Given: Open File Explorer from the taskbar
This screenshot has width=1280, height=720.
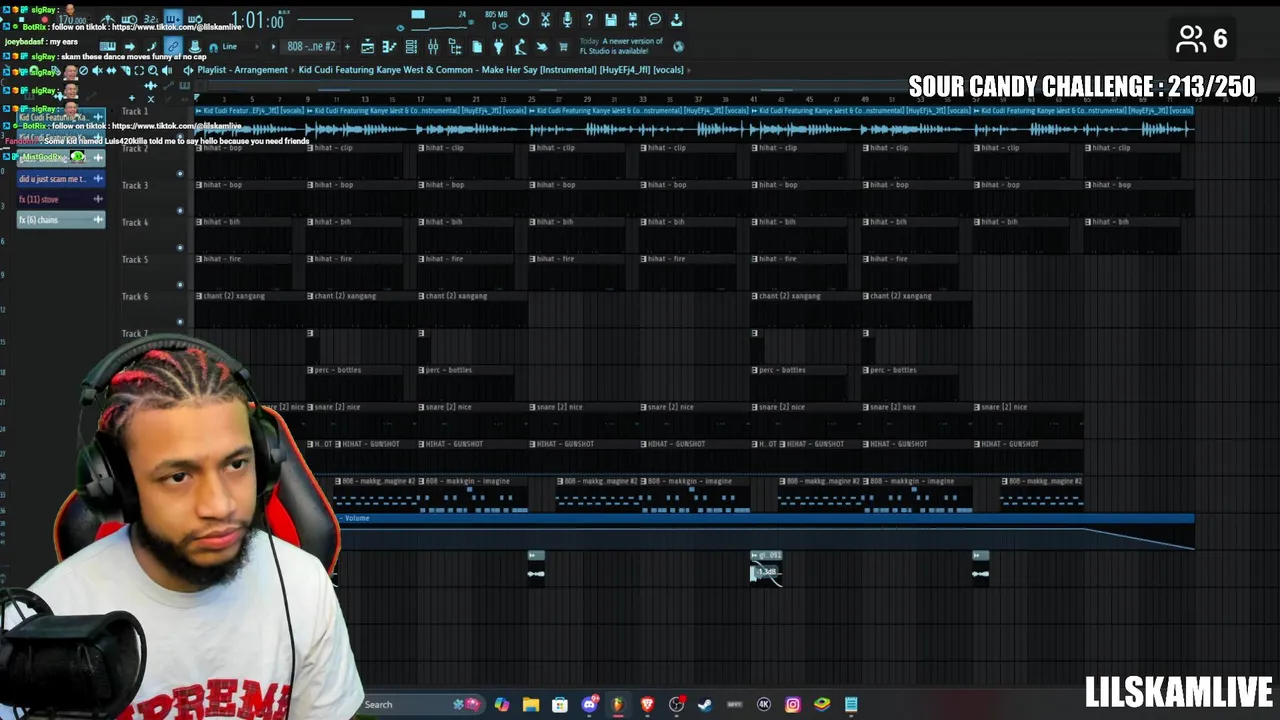Looking at the screenshot, I should tap(531, 704).
